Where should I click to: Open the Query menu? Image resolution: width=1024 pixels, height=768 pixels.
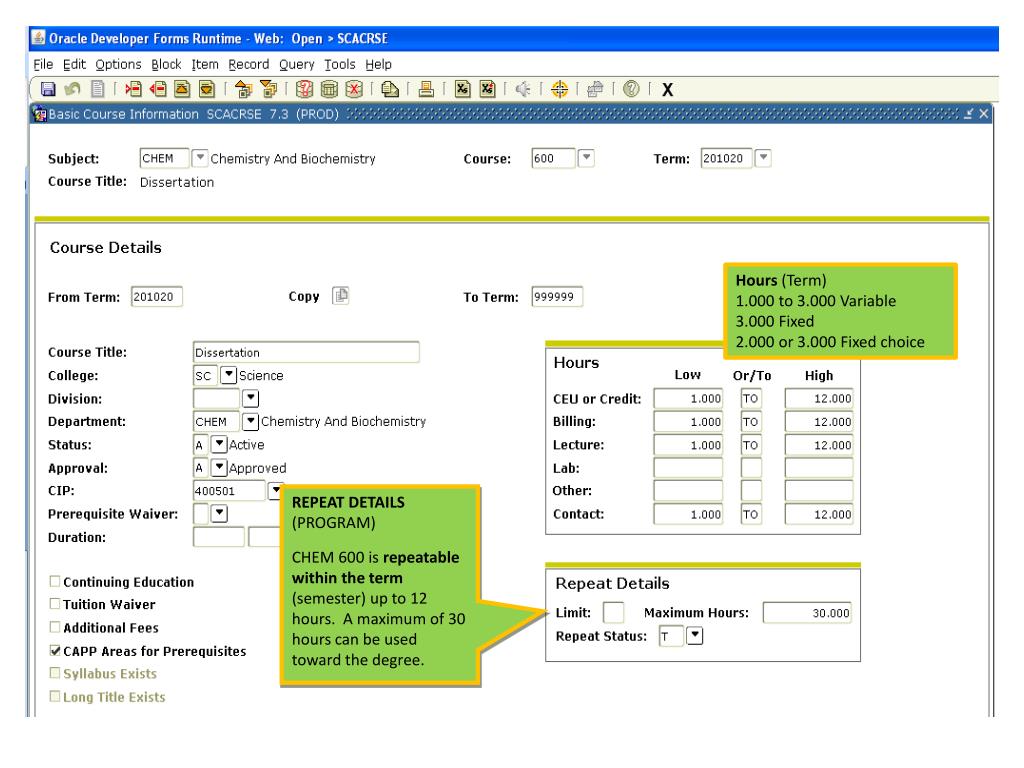pyautogui.click(x=297, y=64)
